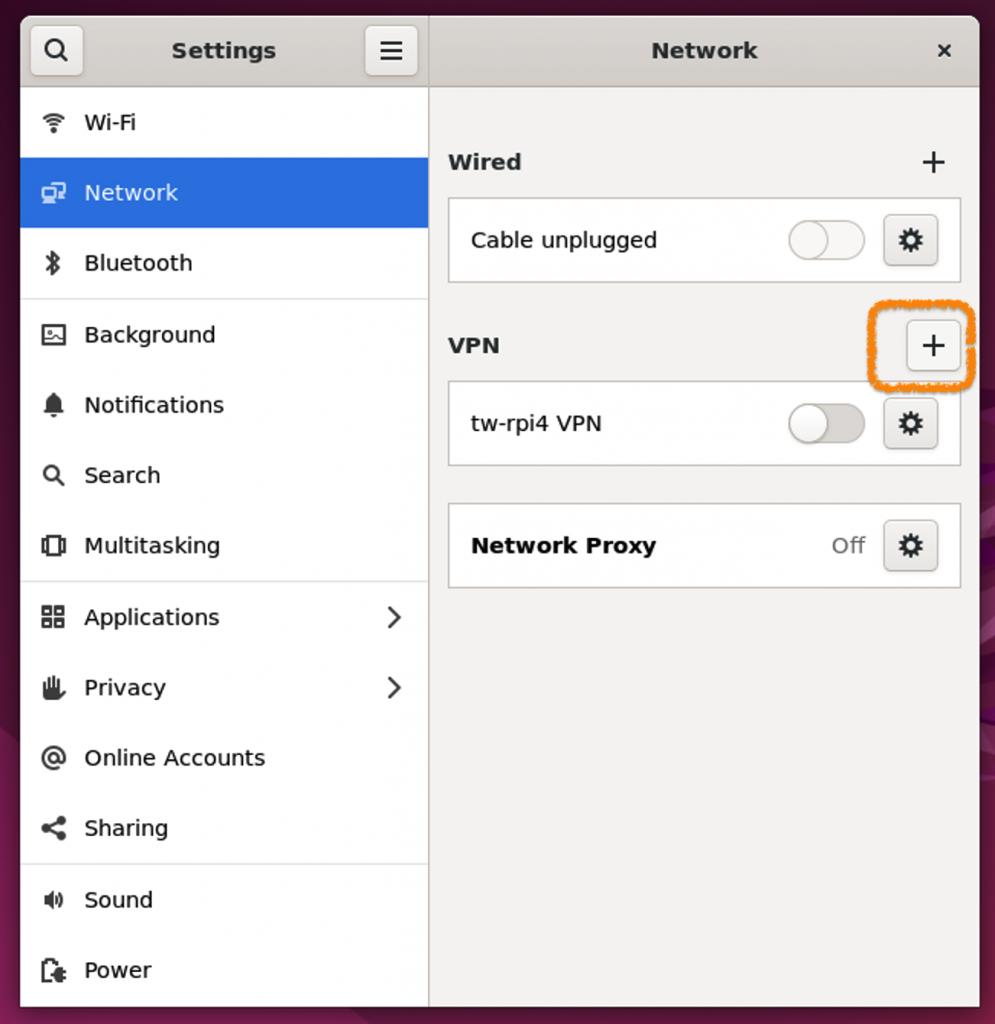Image resolution: width=995 pixels, height=1024 pixels.
Task: Open gear settings for Cable unplugged connection
Action: [x=910, y=240]
